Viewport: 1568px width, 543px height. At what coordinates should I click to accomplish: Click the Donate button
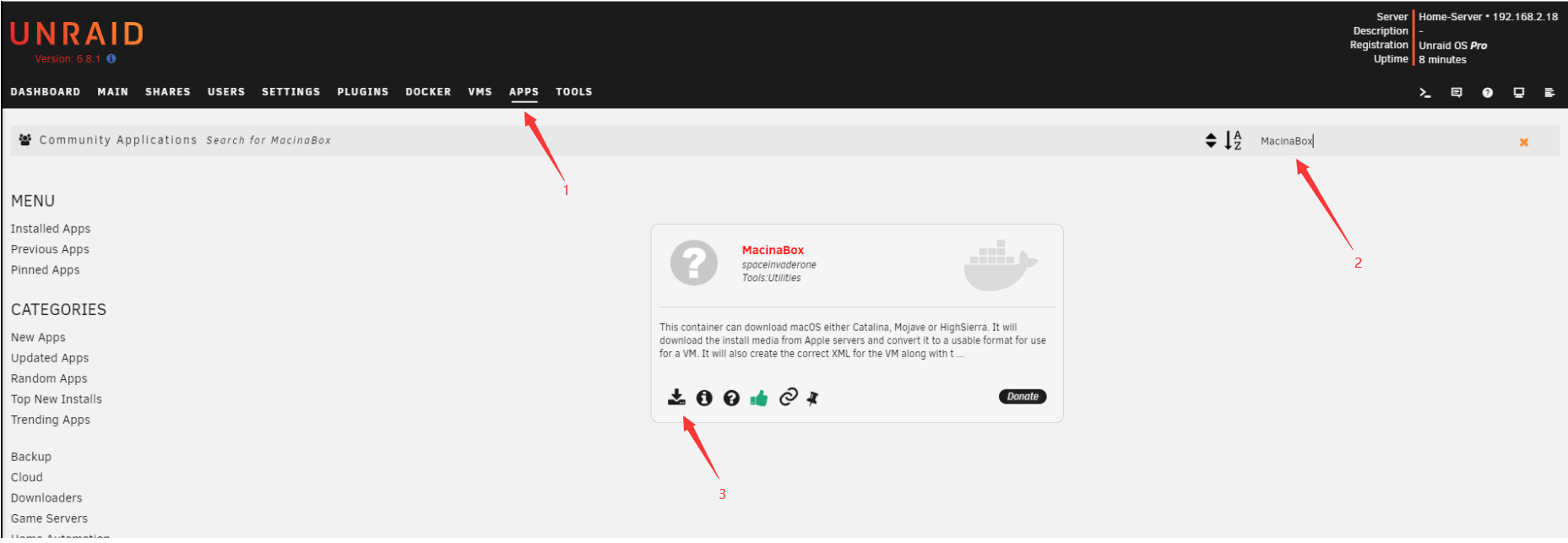click(1023, 397)
